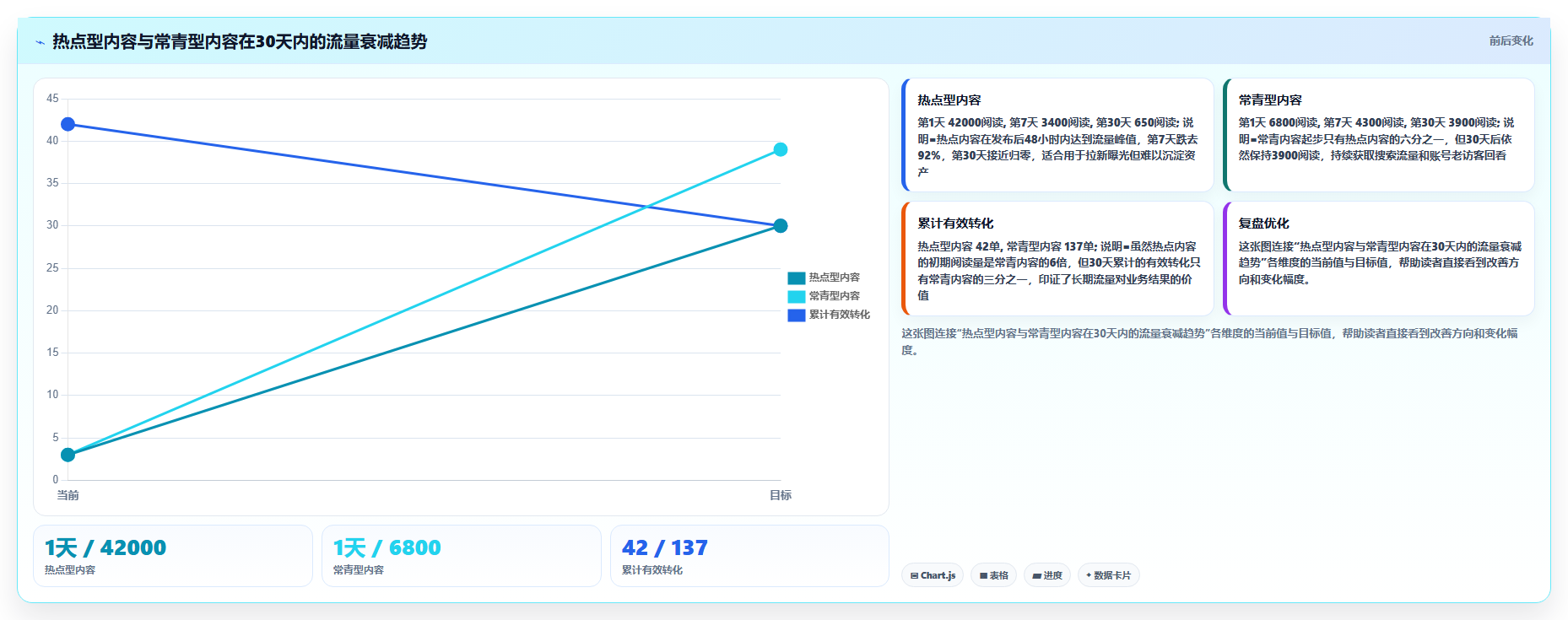The width and height of the screenshot is (1568, 620).
Task: Click the description text inside the 复盘优化 card
Action: click(1380, 263)
